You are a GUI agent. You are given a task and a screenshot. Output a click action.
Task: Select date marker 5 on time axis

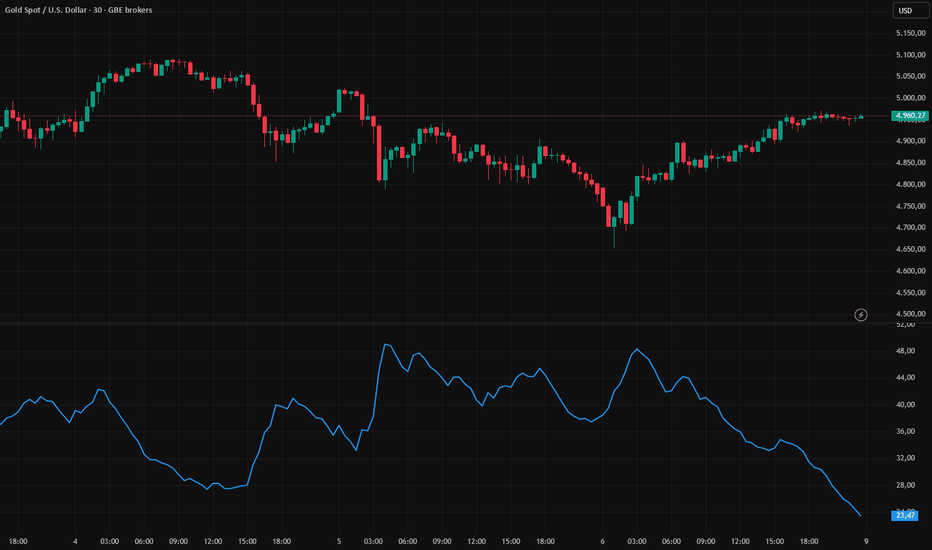[339, 541]
